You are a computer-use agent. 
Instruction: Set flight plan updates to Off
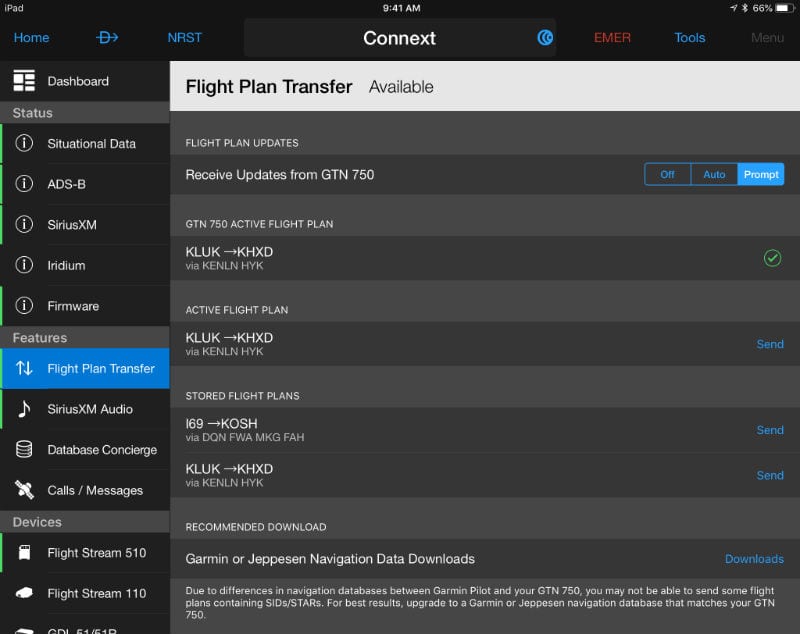tap(667, 174)
